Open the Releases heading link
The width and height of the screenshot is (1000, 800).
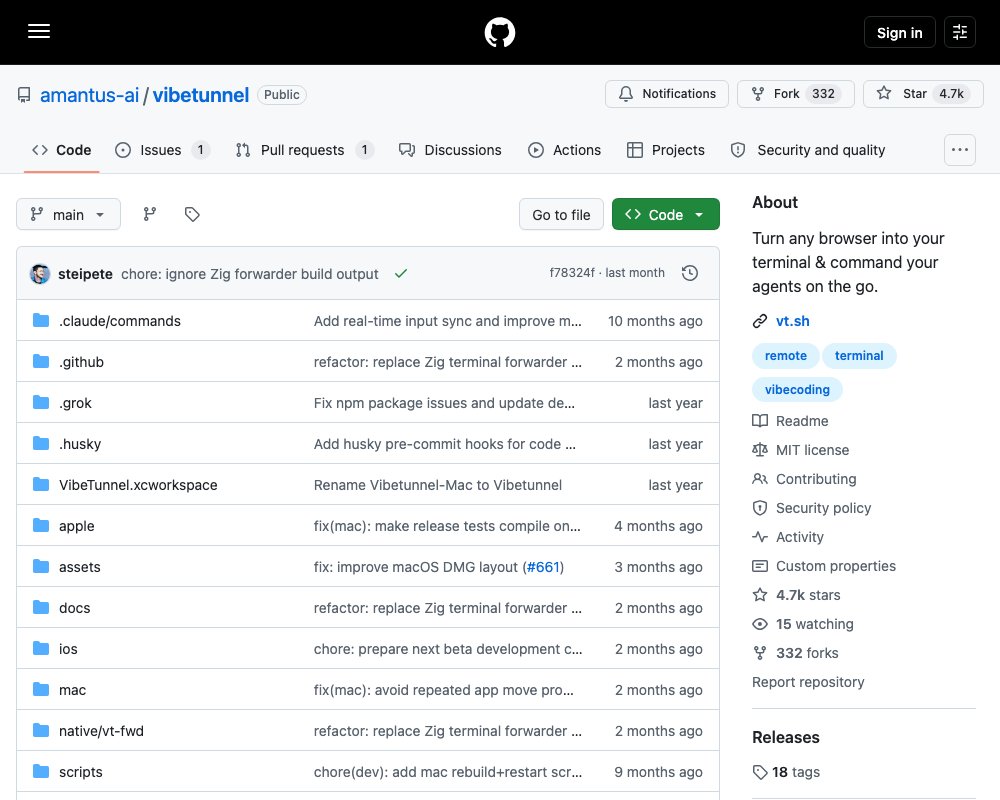pos(786,737)
